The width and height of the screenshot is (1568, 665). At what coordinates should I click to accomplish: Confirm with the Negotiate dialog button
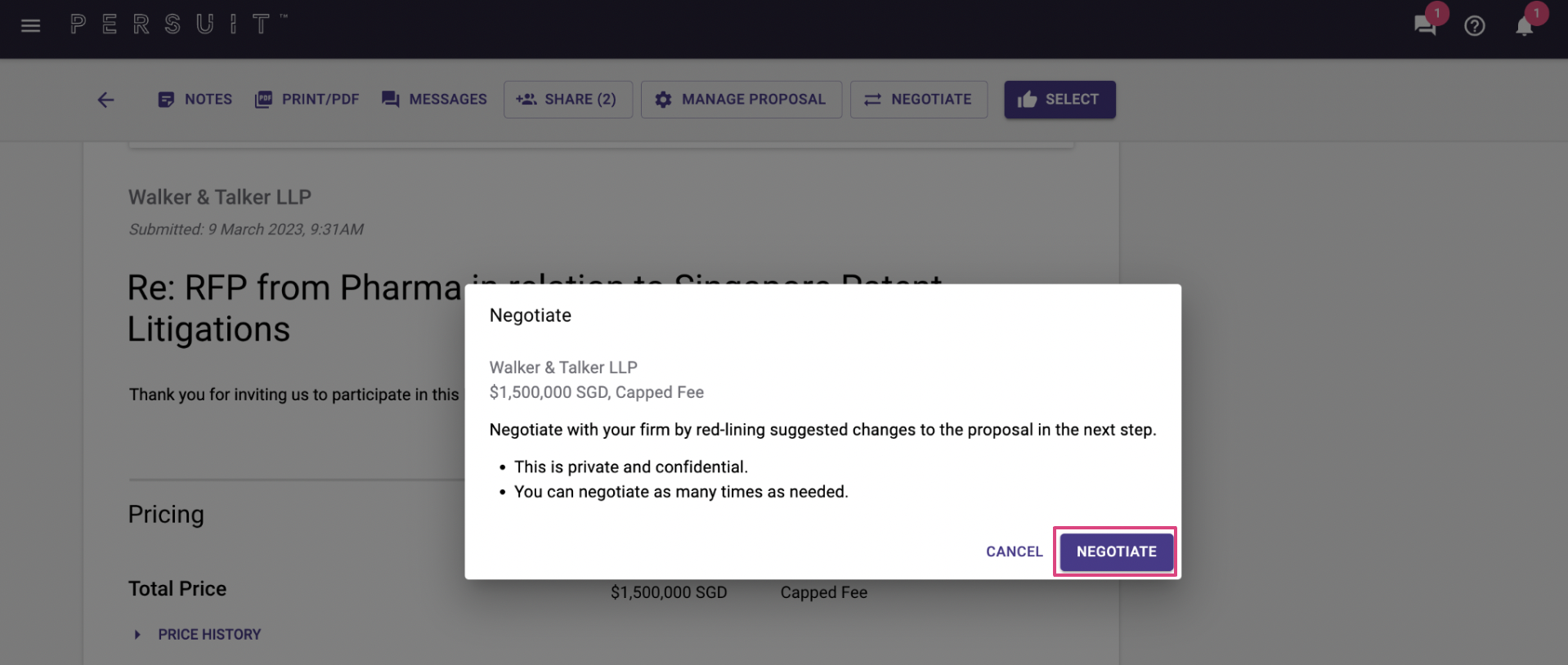pos(1116,551)
